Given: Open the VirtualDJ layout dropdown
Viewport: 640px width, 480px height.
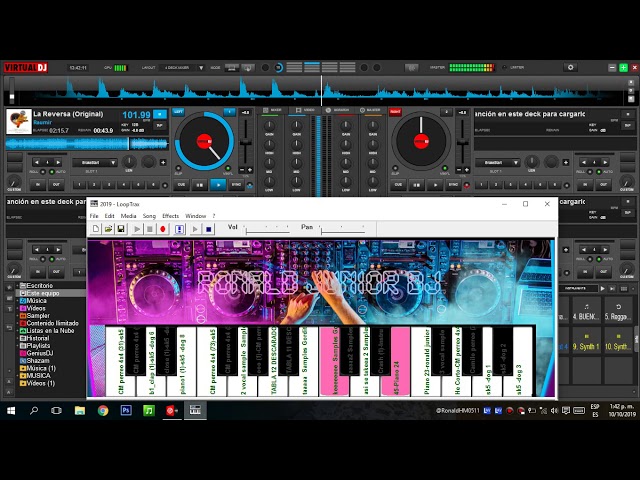Looking at the screenshot, I should 183,67.
